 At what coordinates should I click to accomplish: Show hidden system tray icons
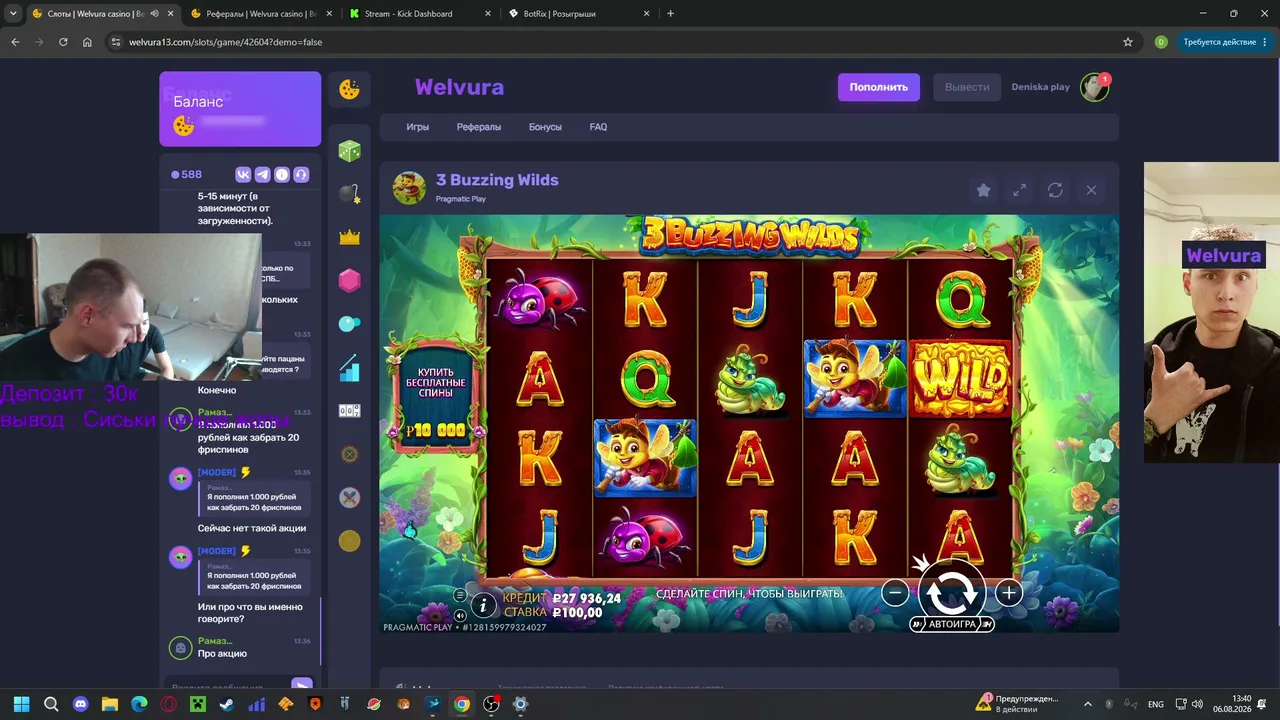coord(1088,704)
